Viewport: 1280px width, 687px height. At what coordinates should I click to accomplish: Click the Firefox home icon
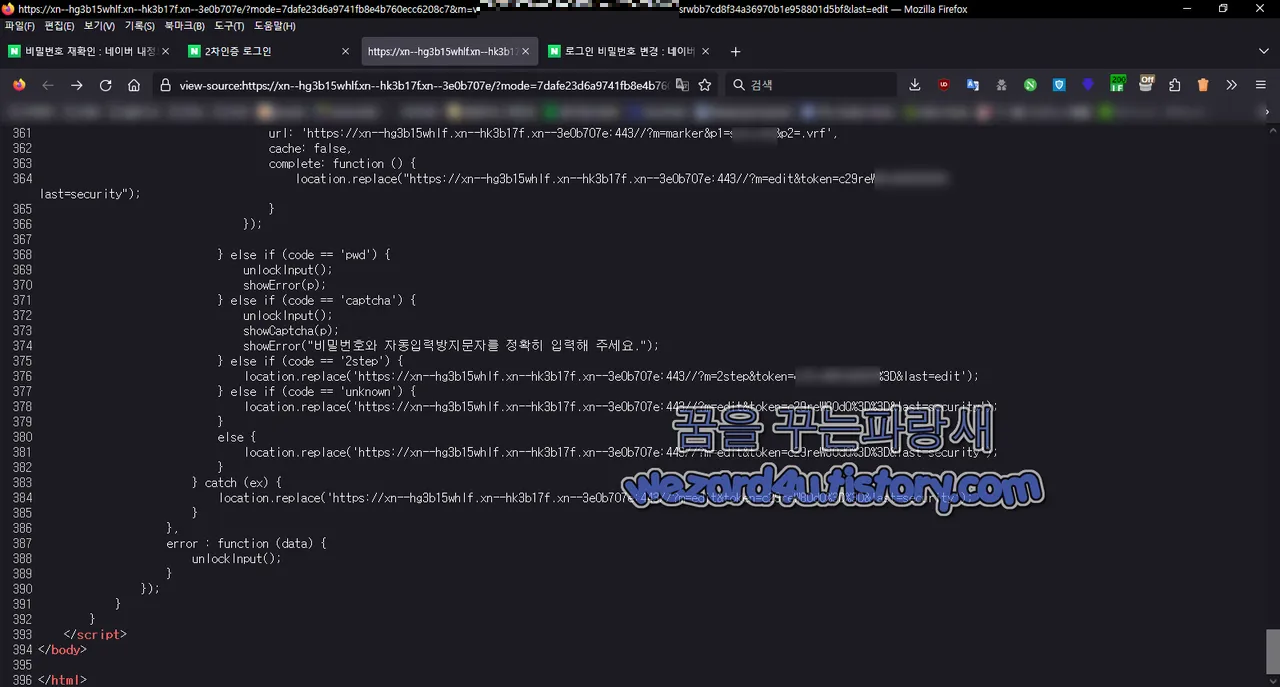coord(134,85)
